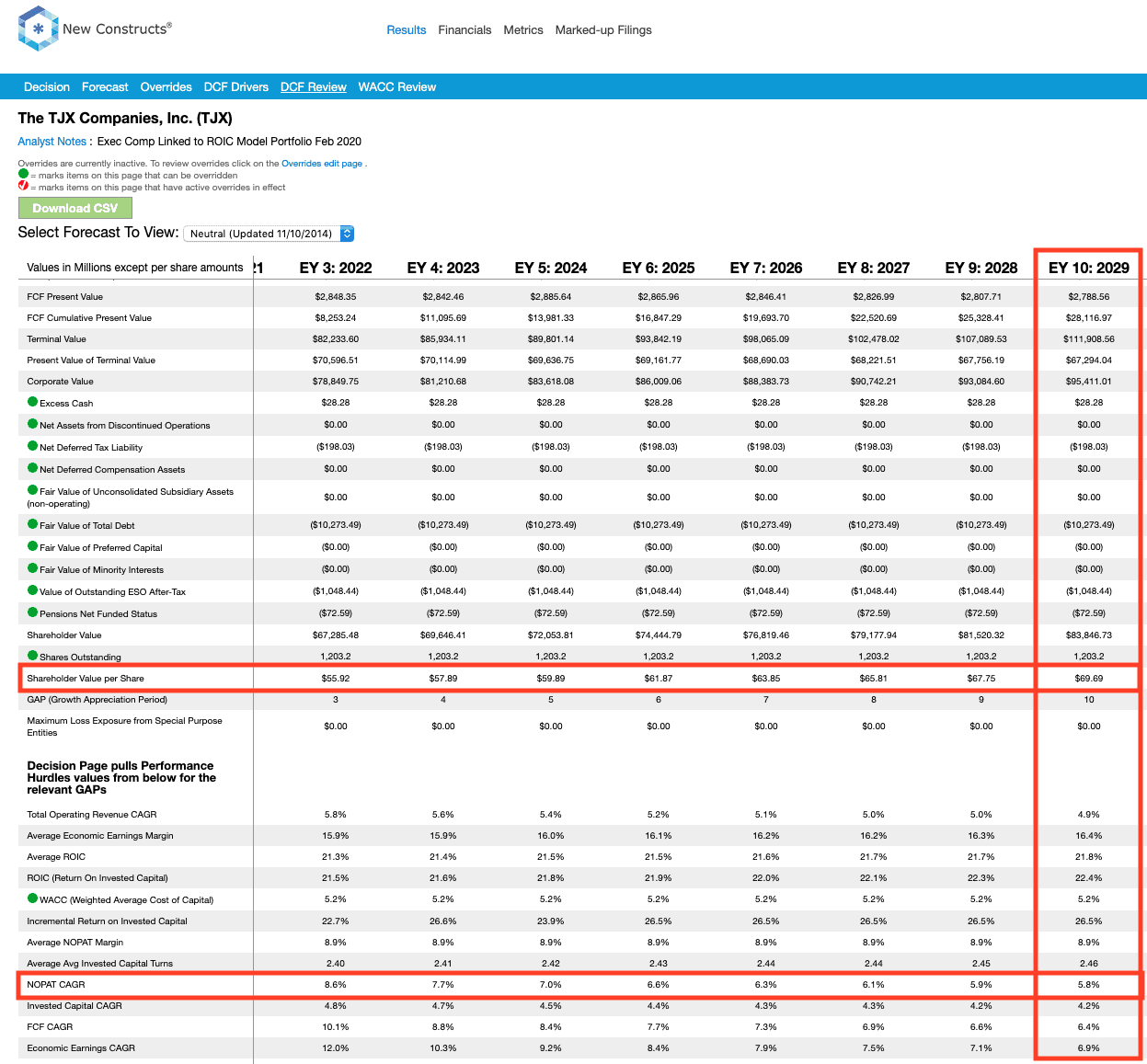
Task: Click green dot beside Shares Outstanding
Action: pos(32,656)
